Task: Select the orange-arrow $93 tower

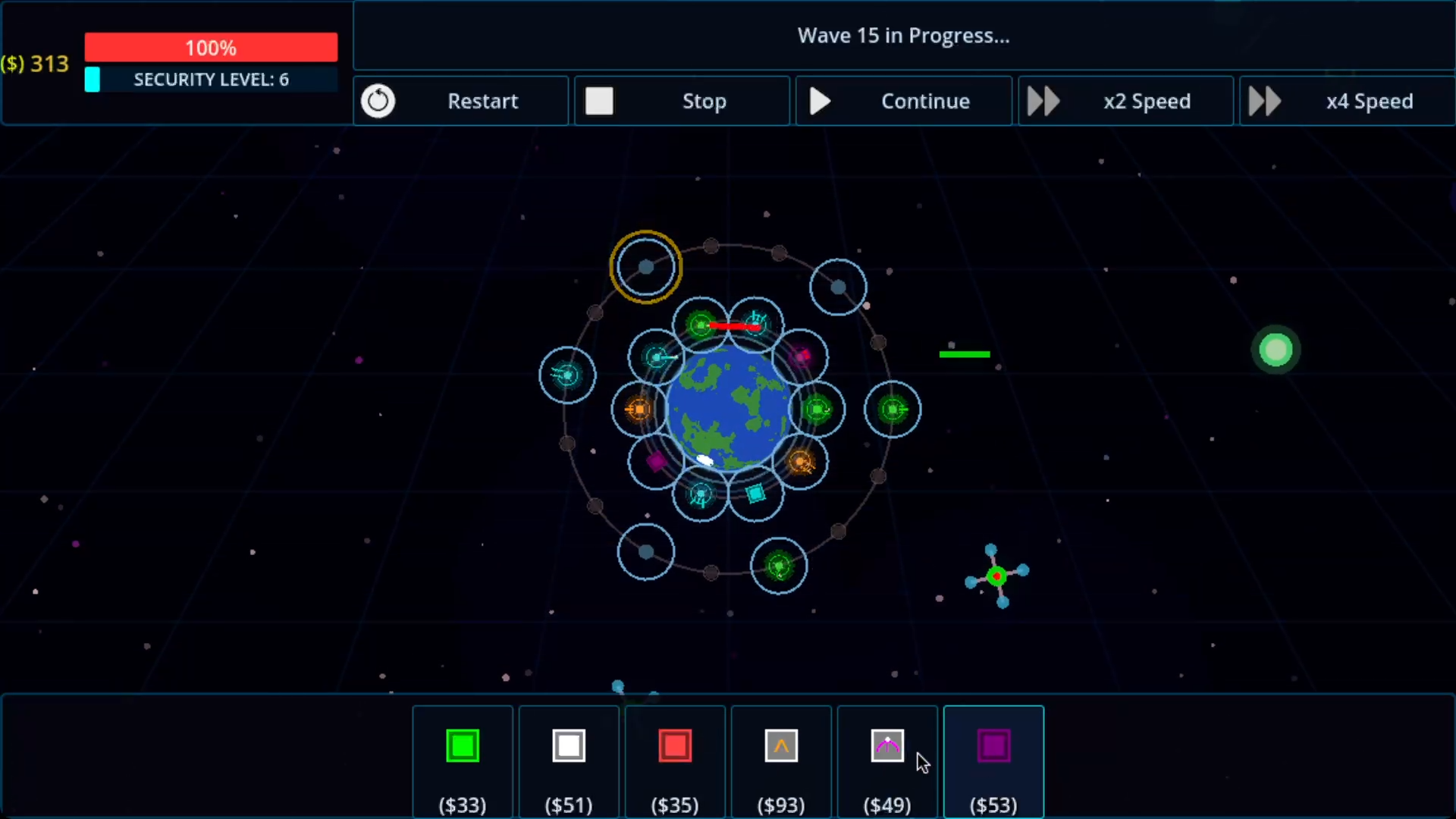Action: tap(781, 747)
